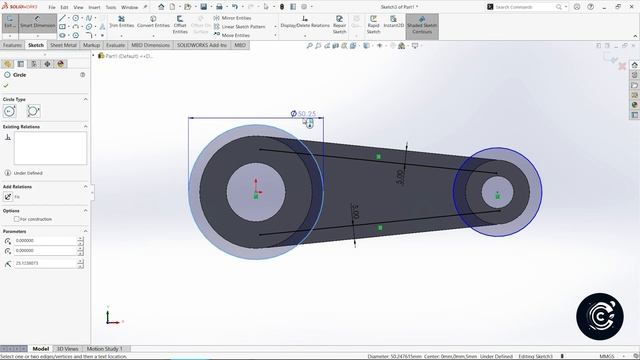Switch to the Features tab
This screenshot has width=640, height=360.
[13, 45]
